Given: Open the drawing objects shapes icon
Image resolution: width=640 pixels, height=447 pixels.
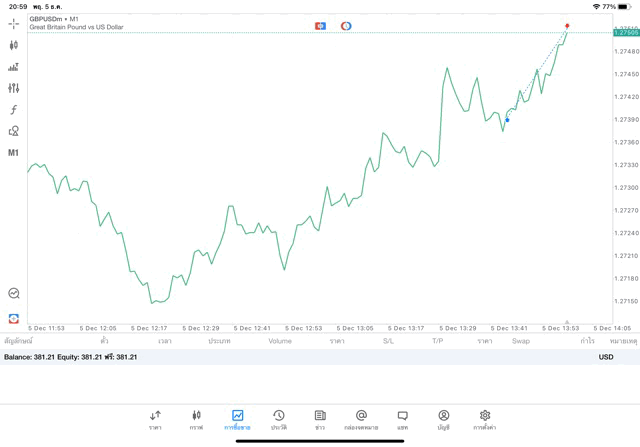Looking at the screenshot, I should pyautogui.click(x=14, y=131).
